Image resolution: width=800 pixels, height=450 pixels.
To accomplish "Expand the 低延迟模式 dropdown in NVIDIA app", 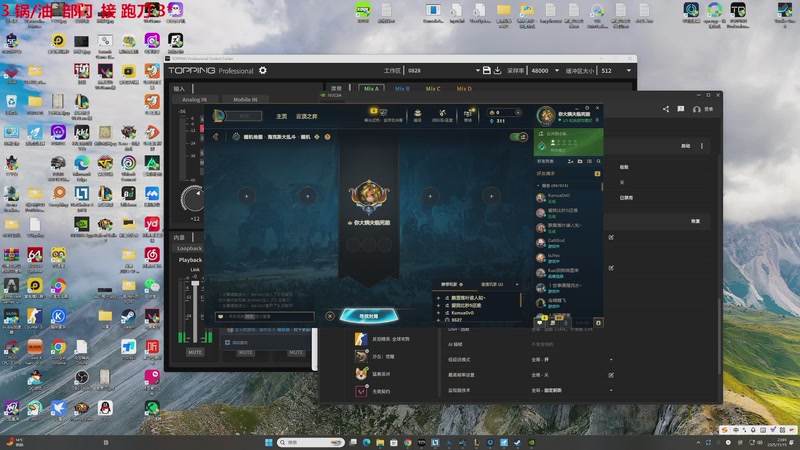I will coord(611,360).
